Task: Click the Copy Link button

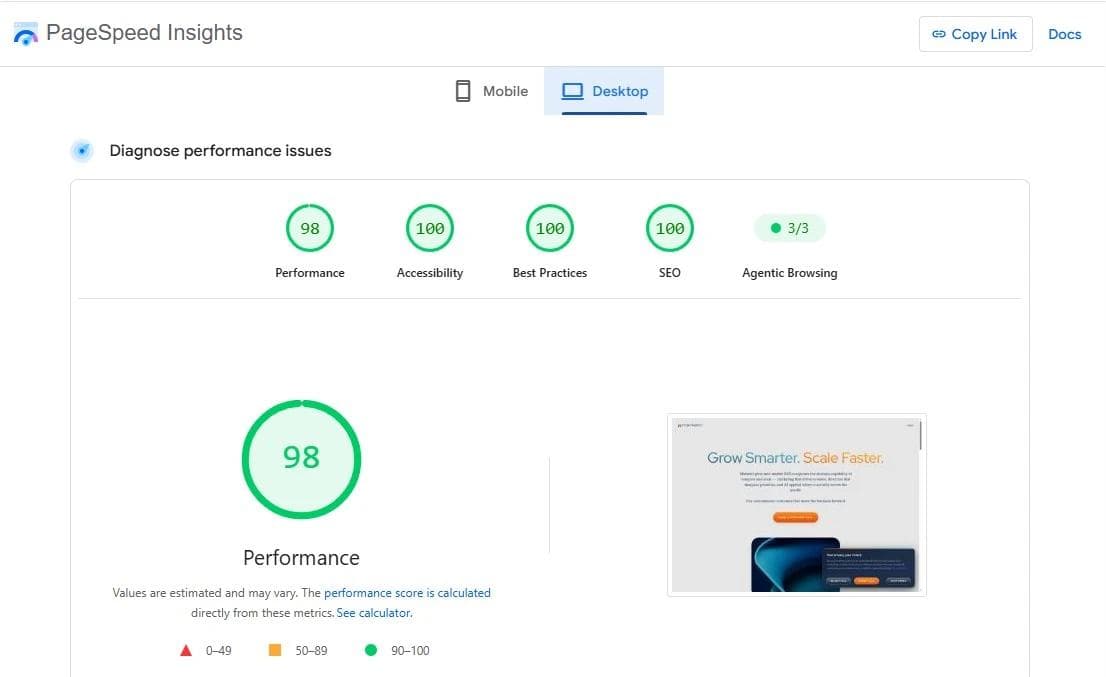Action: coord(976,34)
